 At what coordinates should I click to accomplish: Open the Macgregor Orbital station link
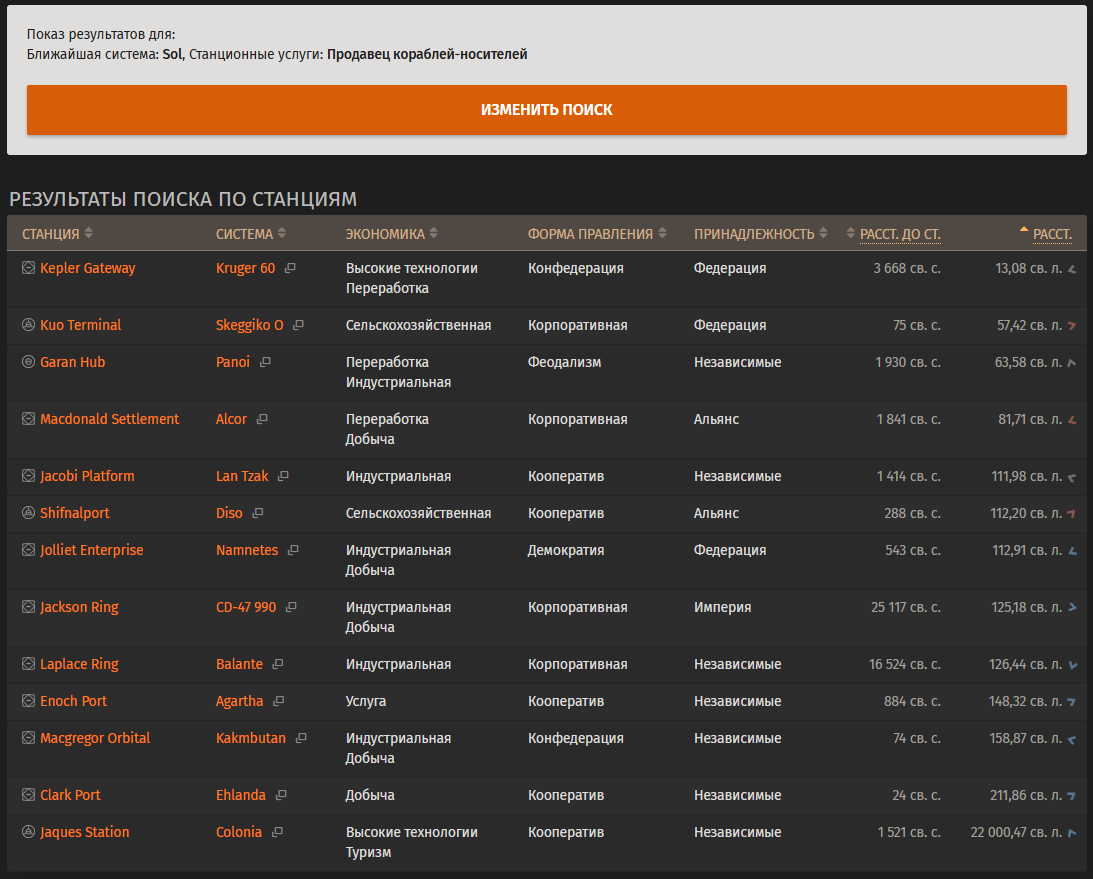(x=95, y=738)
